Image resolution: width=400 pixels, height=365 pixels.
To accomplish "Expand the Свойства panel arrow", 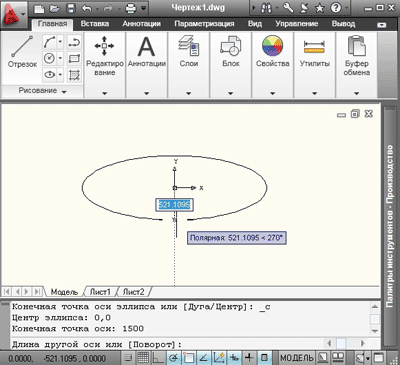I will [272, 93].
